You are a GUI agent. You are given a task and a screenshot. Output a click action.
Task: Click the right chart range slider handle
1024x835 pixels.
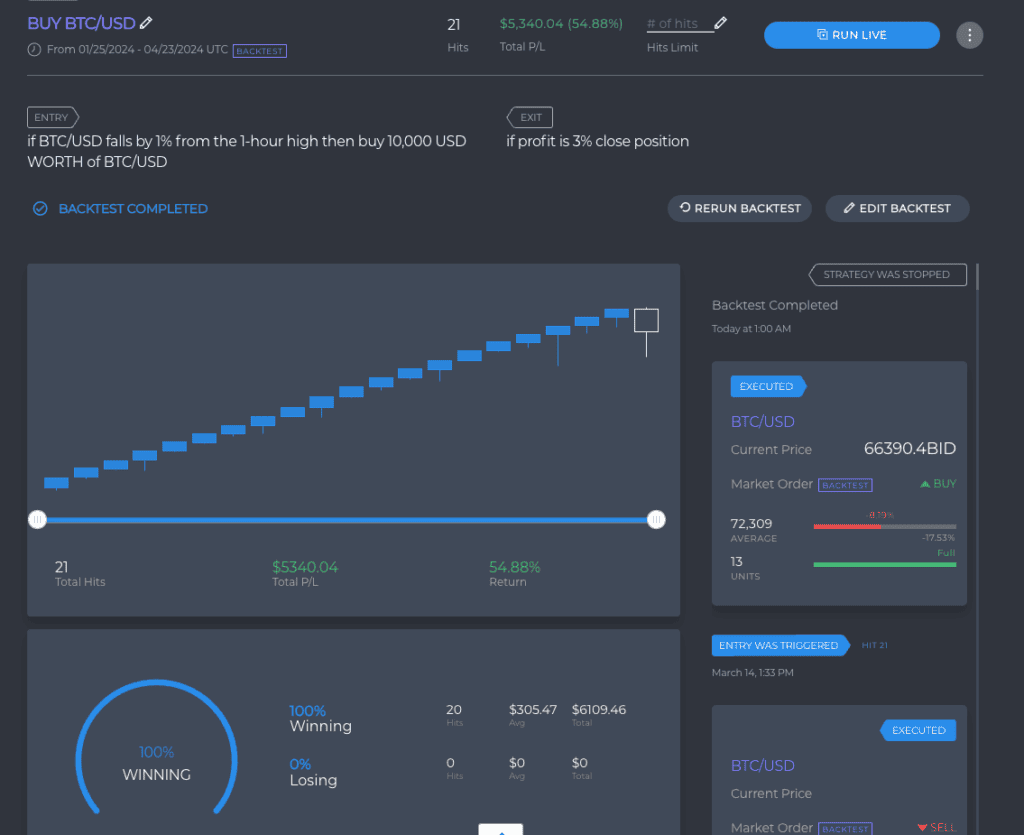coord(656,520)
